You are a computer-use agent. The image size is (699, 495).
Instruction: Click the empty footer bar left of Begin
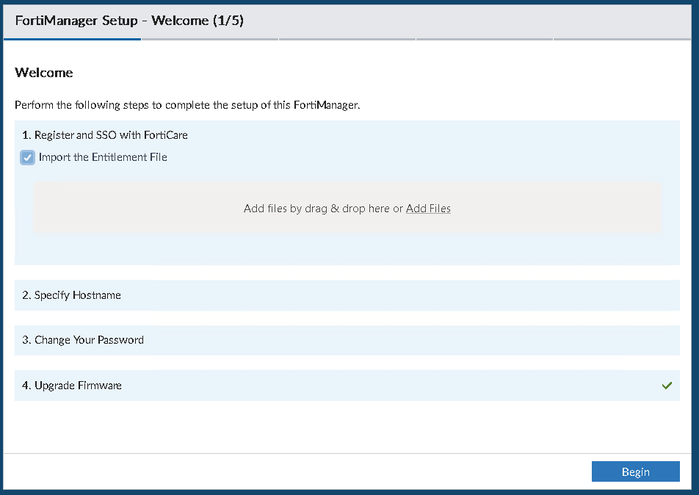click(x=300, y=472)
